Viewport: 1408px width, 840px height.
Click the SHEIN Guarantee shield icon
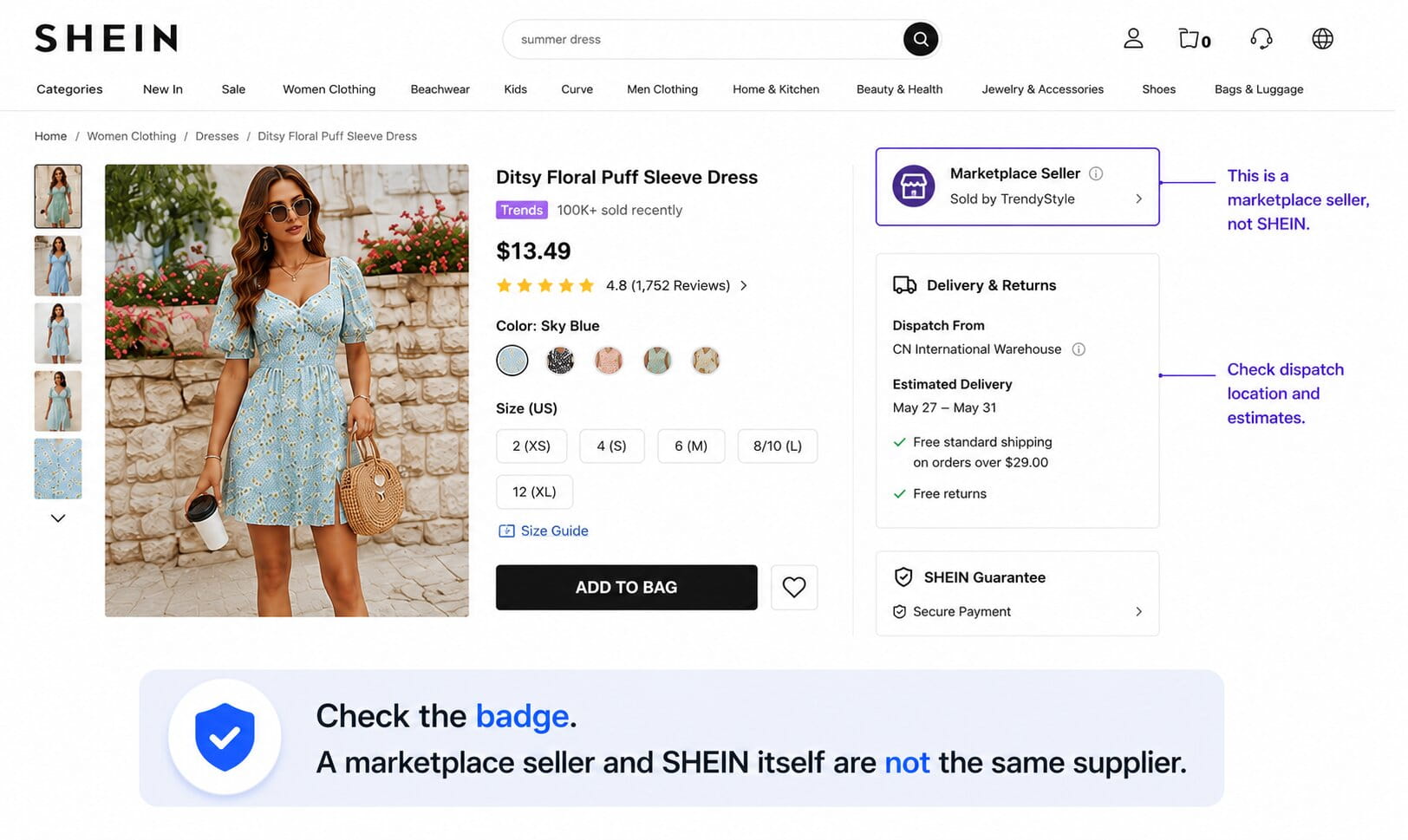903,577
